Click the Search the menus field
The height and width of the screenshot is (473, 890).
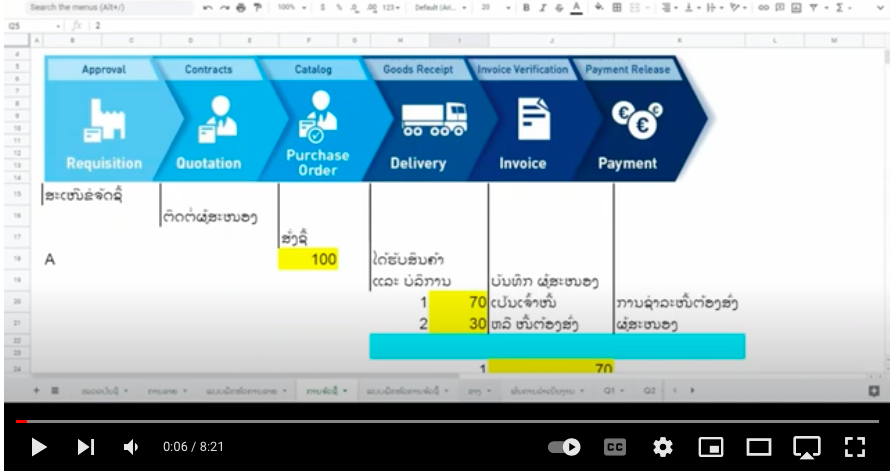[110, 7]
